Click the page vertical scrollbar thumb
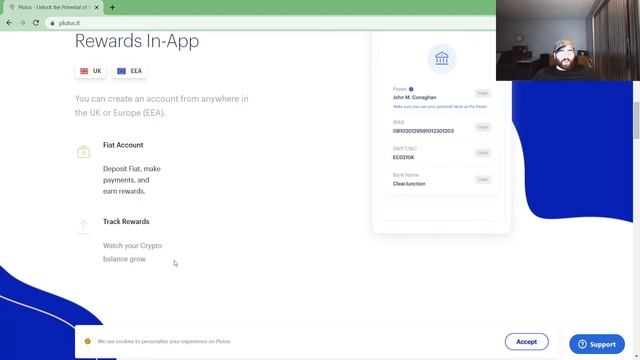 [636, 120]
